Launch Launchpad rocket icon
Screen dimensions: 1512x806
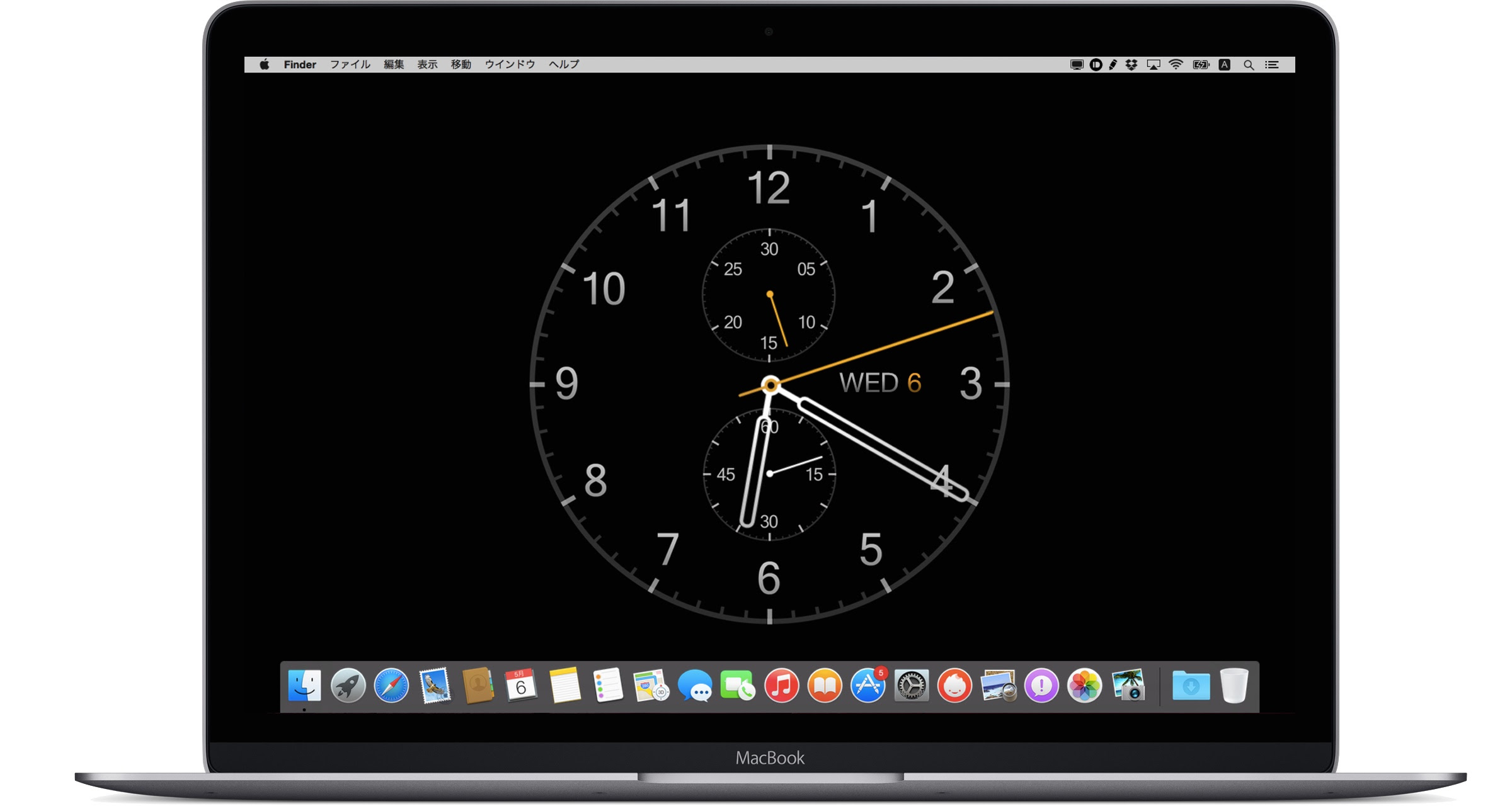coord(348,686)
